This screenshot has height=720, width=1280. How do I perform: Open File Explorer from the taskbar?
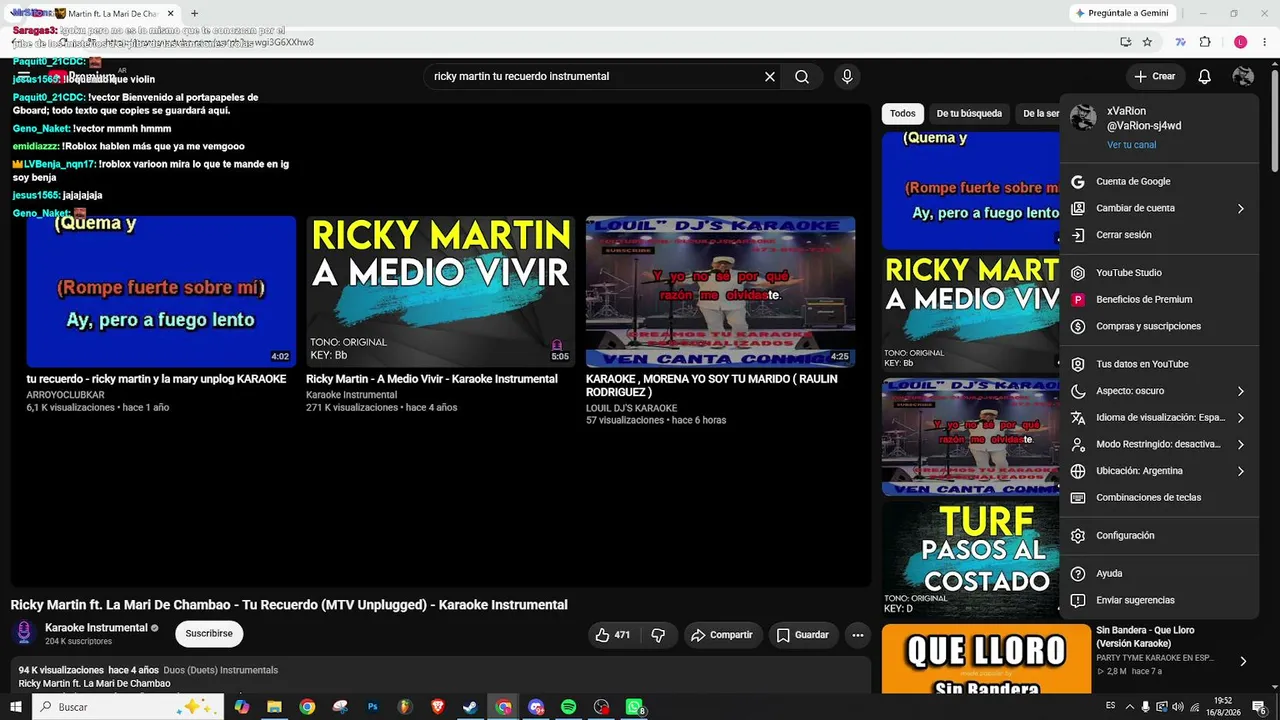[x=274, y=707]
